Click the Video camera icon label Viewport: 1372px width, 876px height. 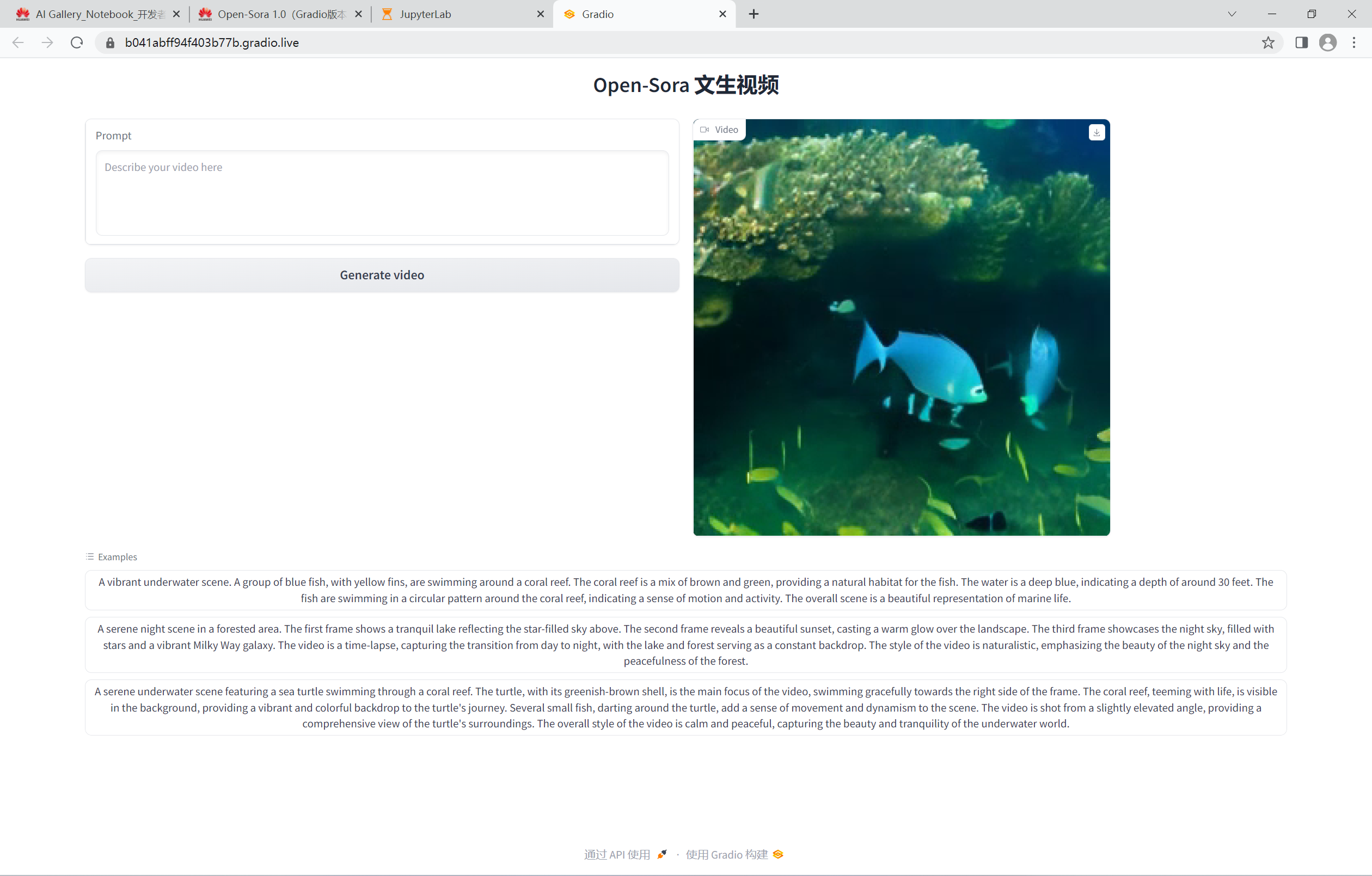[704, 130]
